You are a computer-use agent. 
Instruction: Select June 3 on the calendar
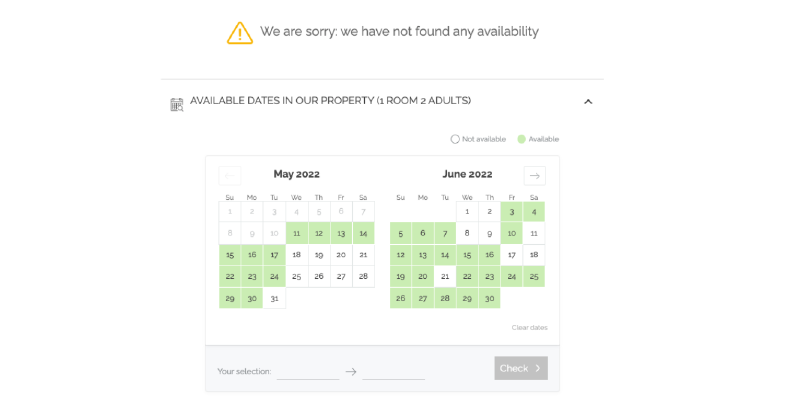point(511,212)
